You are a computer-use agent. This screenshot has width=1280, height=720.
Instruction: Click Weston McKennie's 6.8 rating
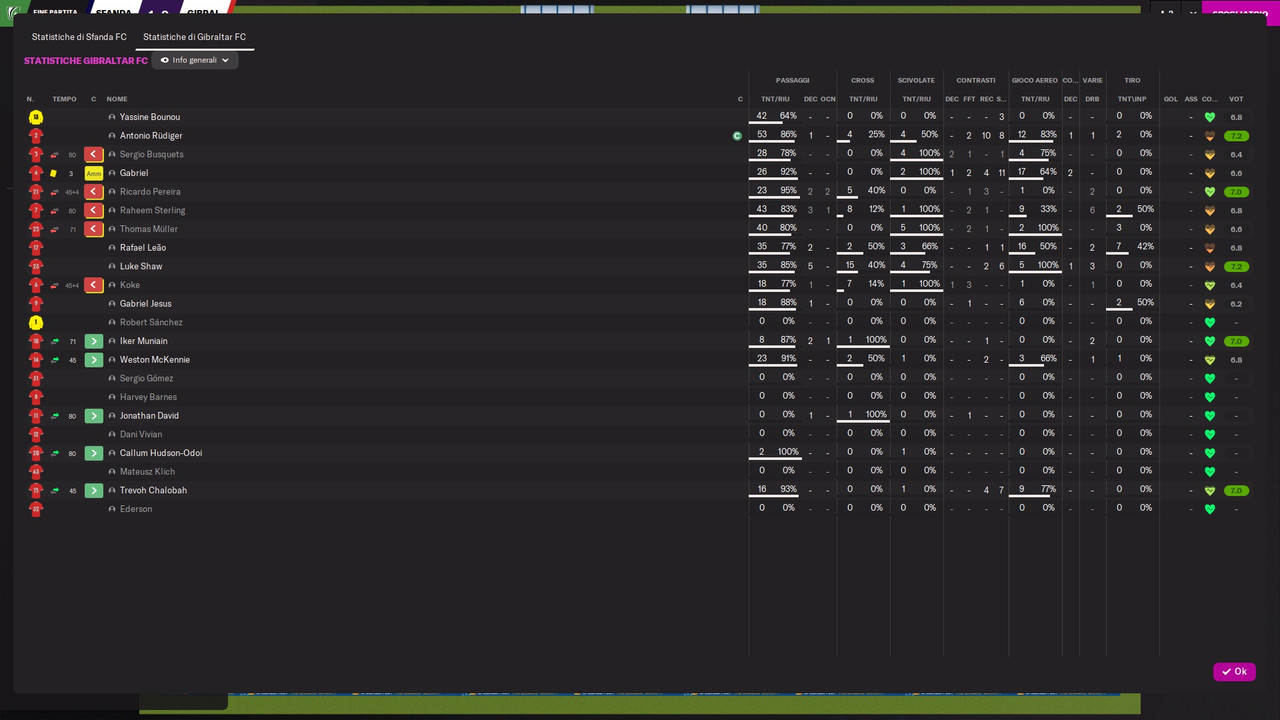click(1236, 360)
